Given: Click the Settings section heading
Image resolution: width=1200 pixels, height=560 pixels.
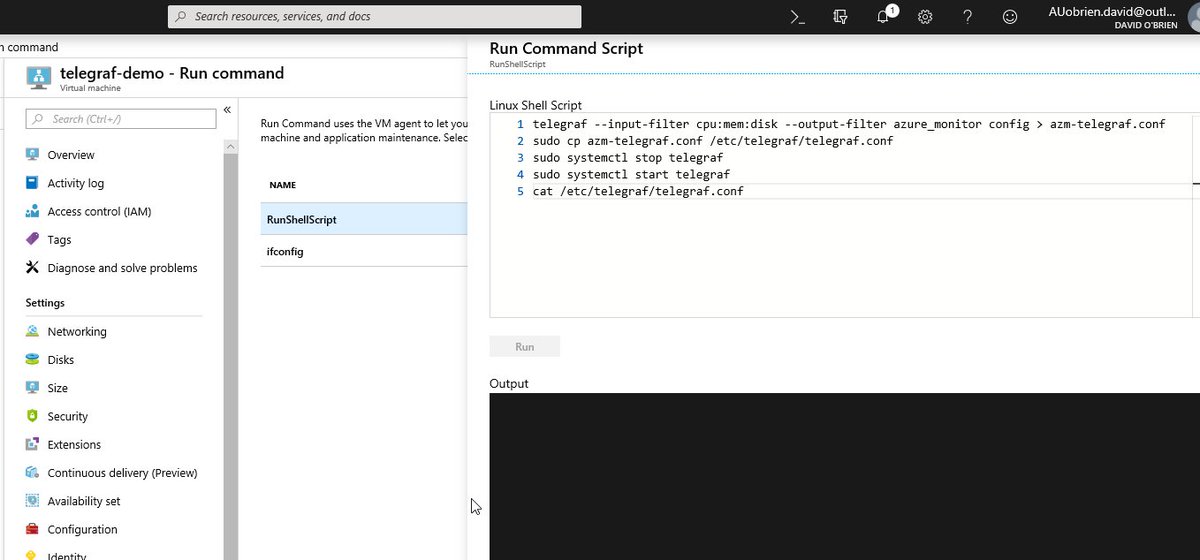Looking at the screenshot, I should click(45, 303).
